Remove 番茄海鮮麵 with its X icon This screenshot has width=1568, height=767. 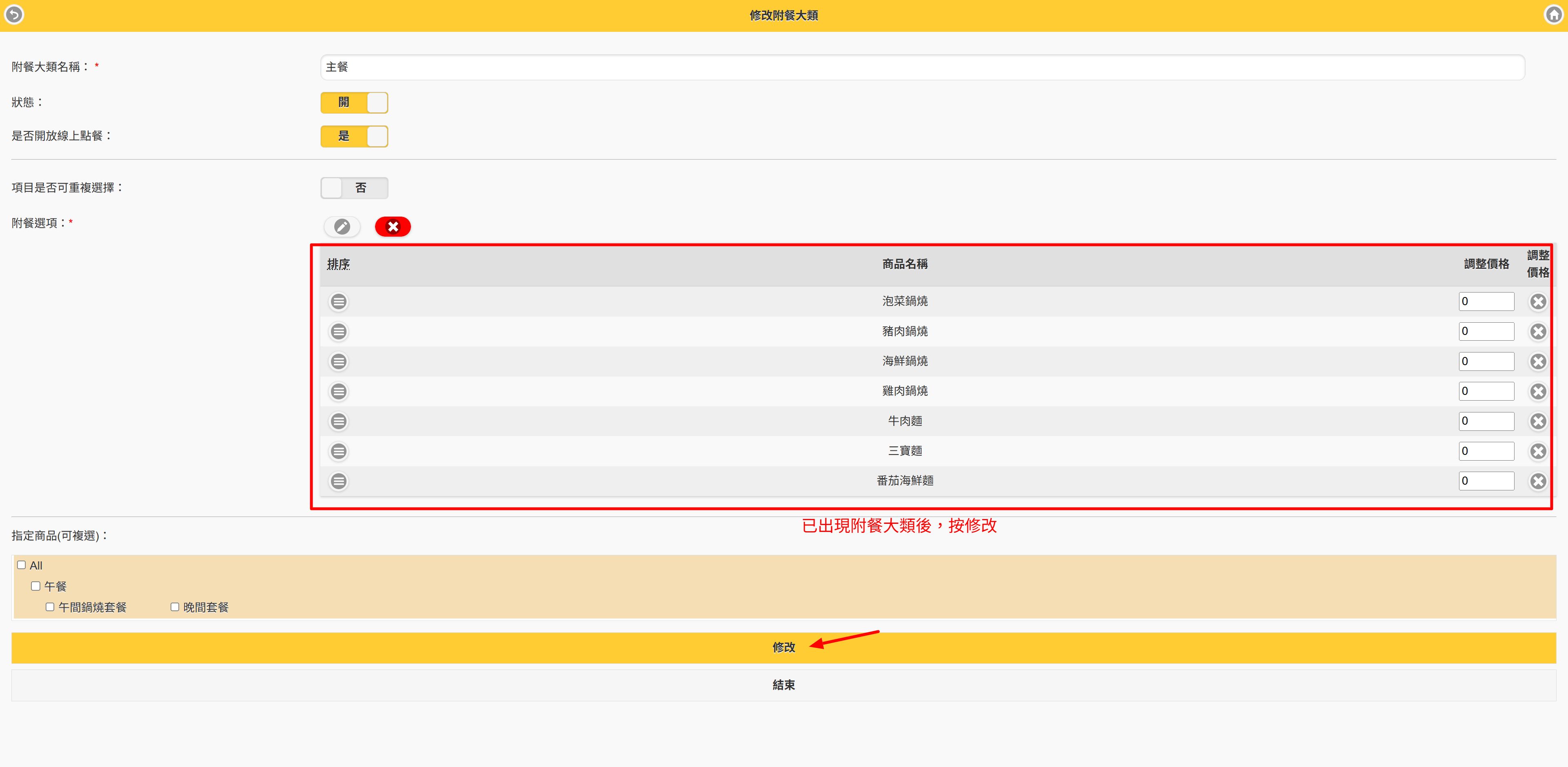[x=1537, y=481]
